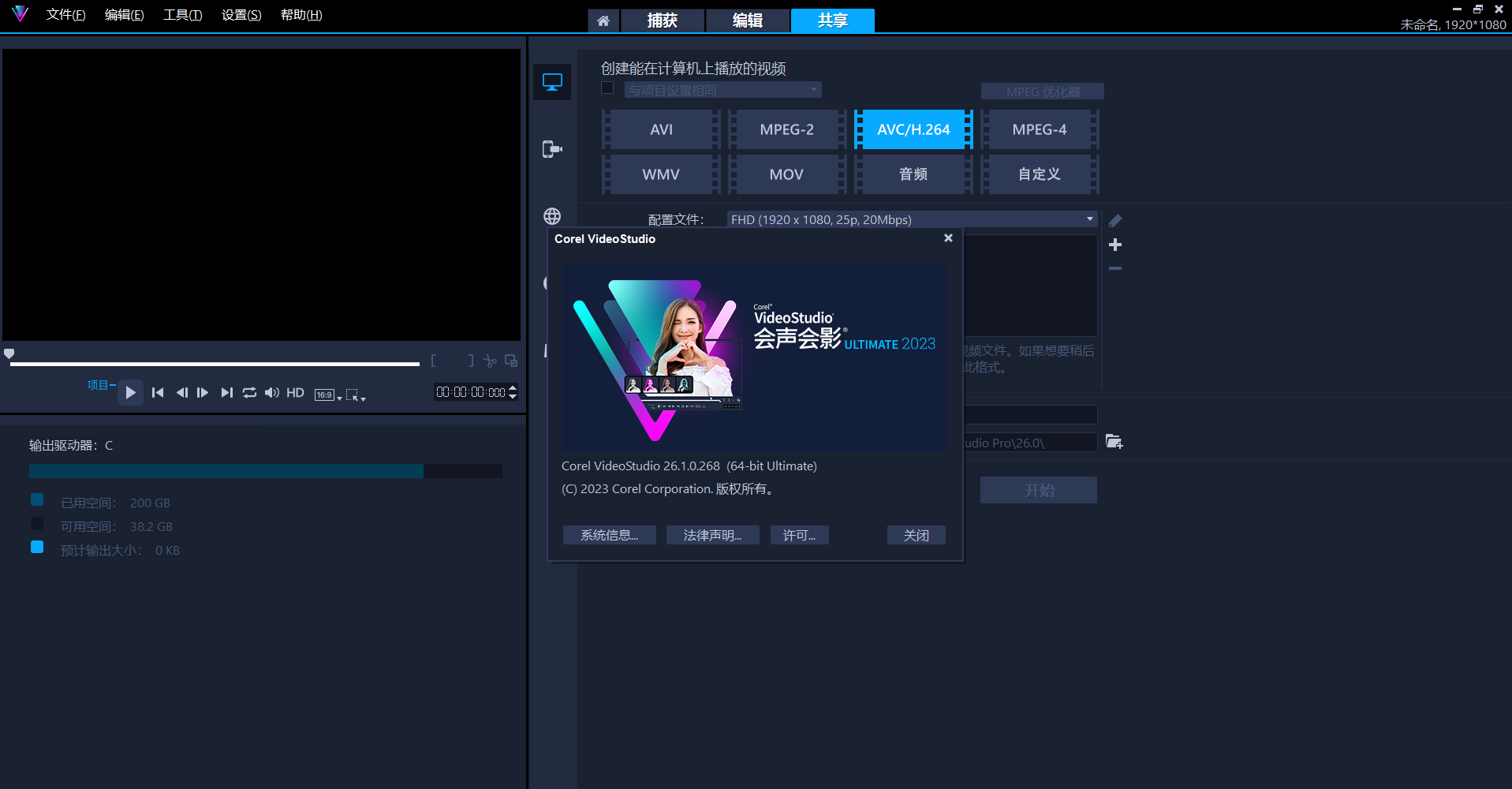Image resolution: width=1512 pixels, height=789 pixels.
Task: Click the 关闭 button in the about dialog
Action: pos(916,535)
